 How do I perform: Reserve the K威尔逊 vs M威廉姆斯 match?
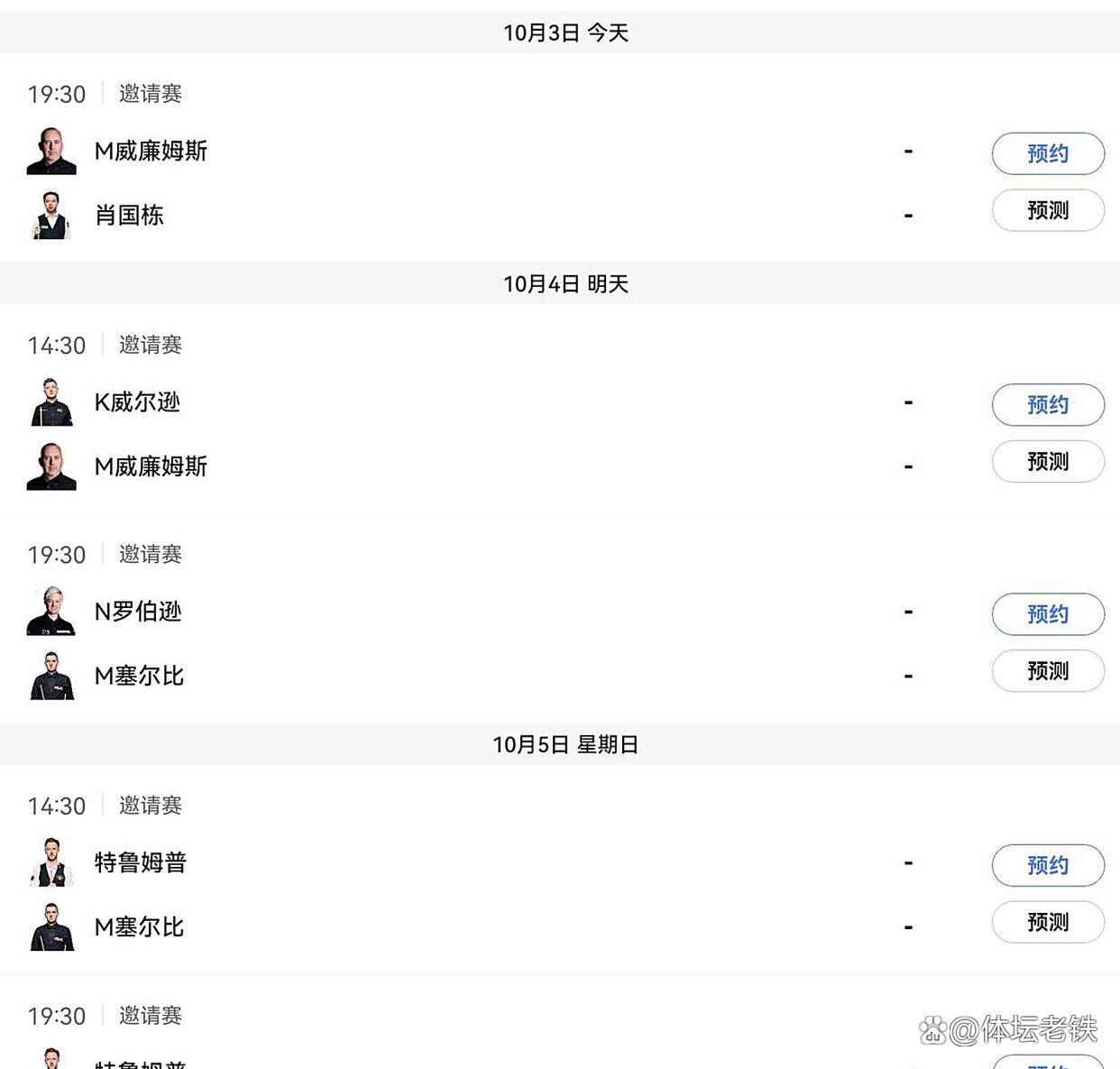click(1048, 405)
